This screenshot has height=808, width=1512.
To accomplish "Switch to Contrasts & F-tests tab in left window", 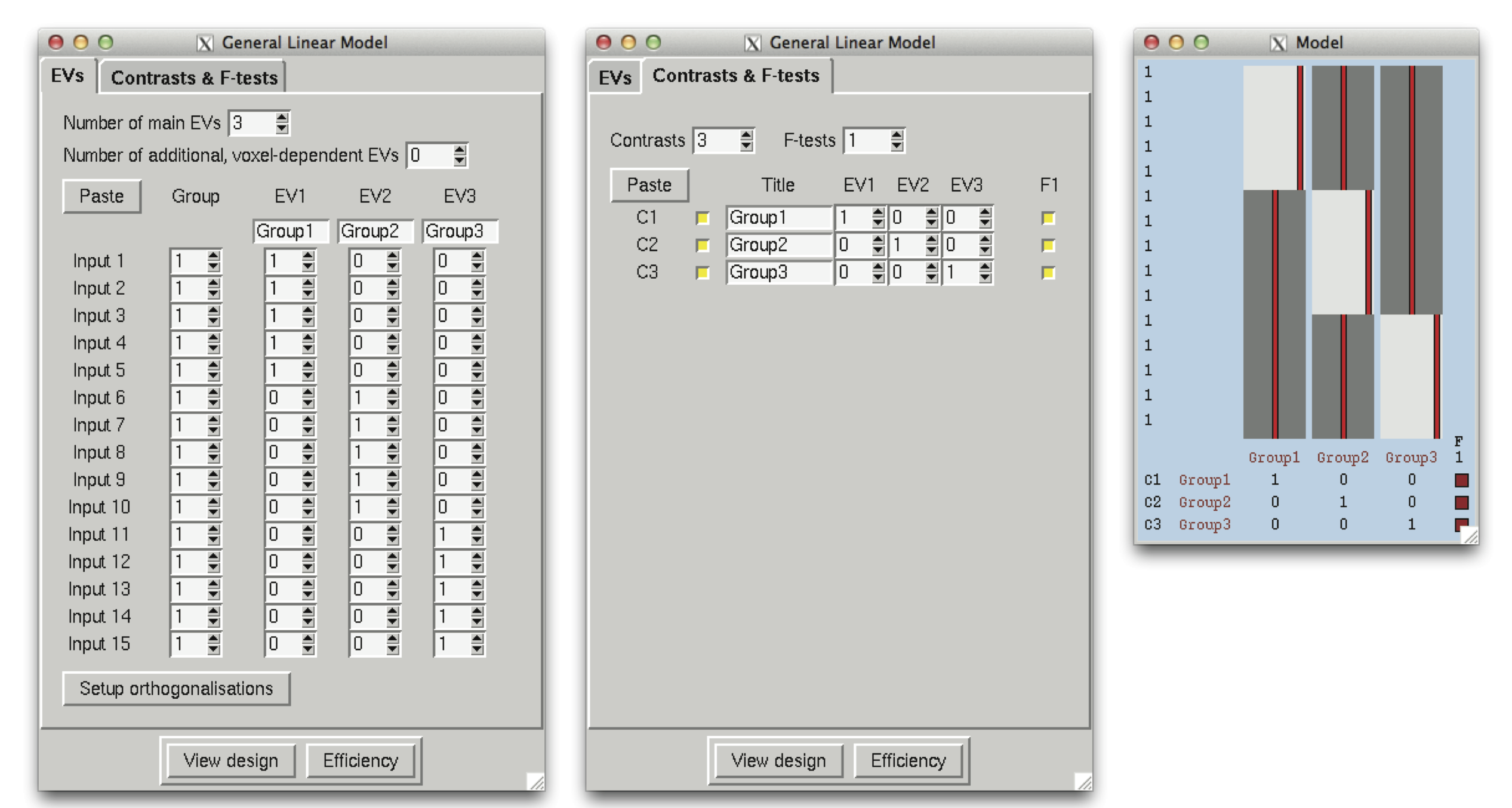I will point(194,78).
